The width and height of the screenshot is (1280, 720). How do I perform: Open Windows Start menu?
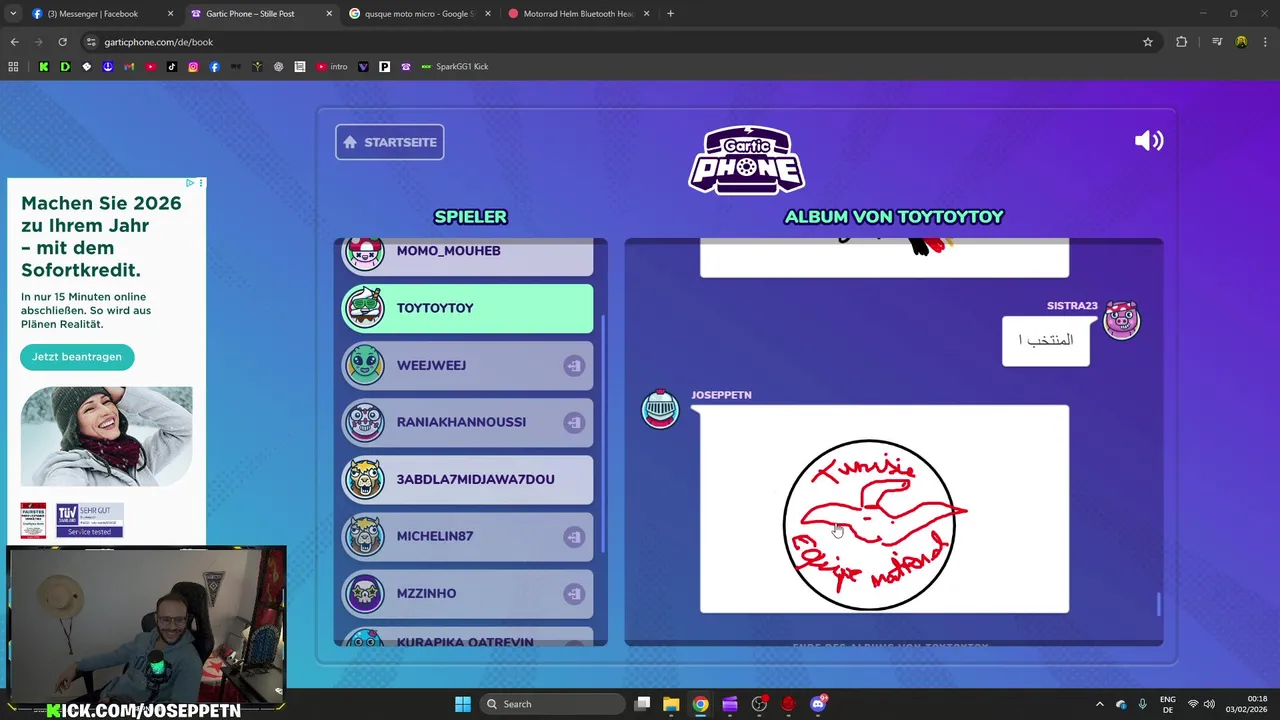pyautogui.click(x=463, y=704)
